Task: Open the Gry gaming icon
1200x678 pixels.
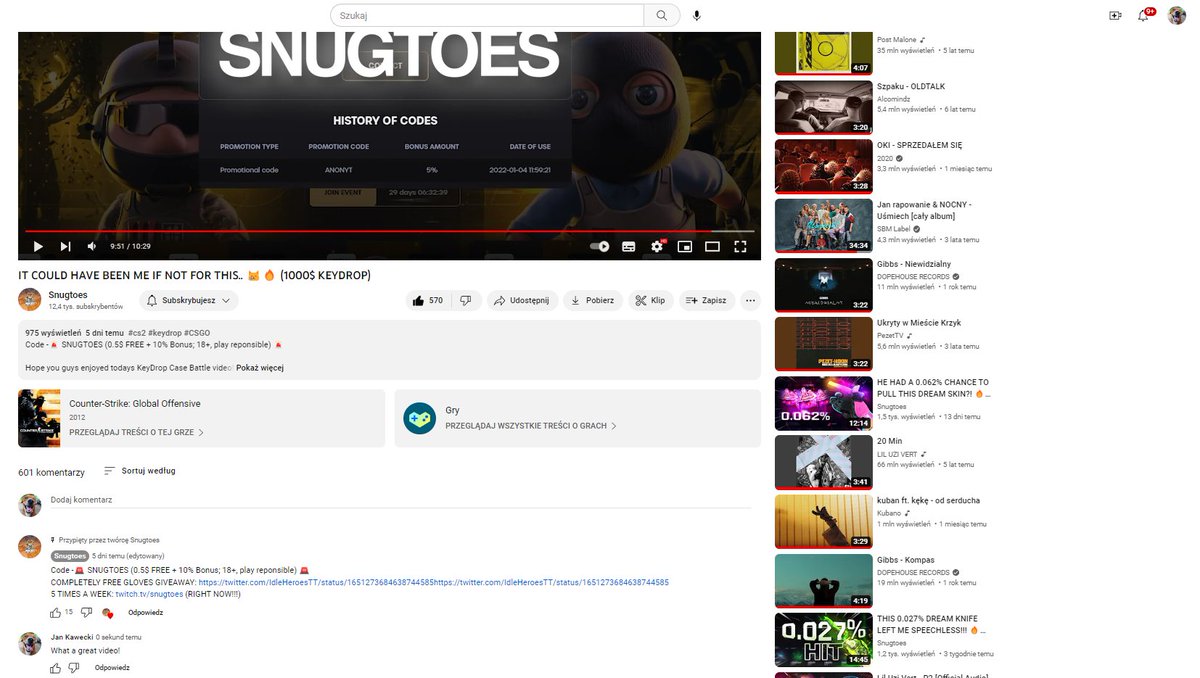Action: click(x=419, y=418)
